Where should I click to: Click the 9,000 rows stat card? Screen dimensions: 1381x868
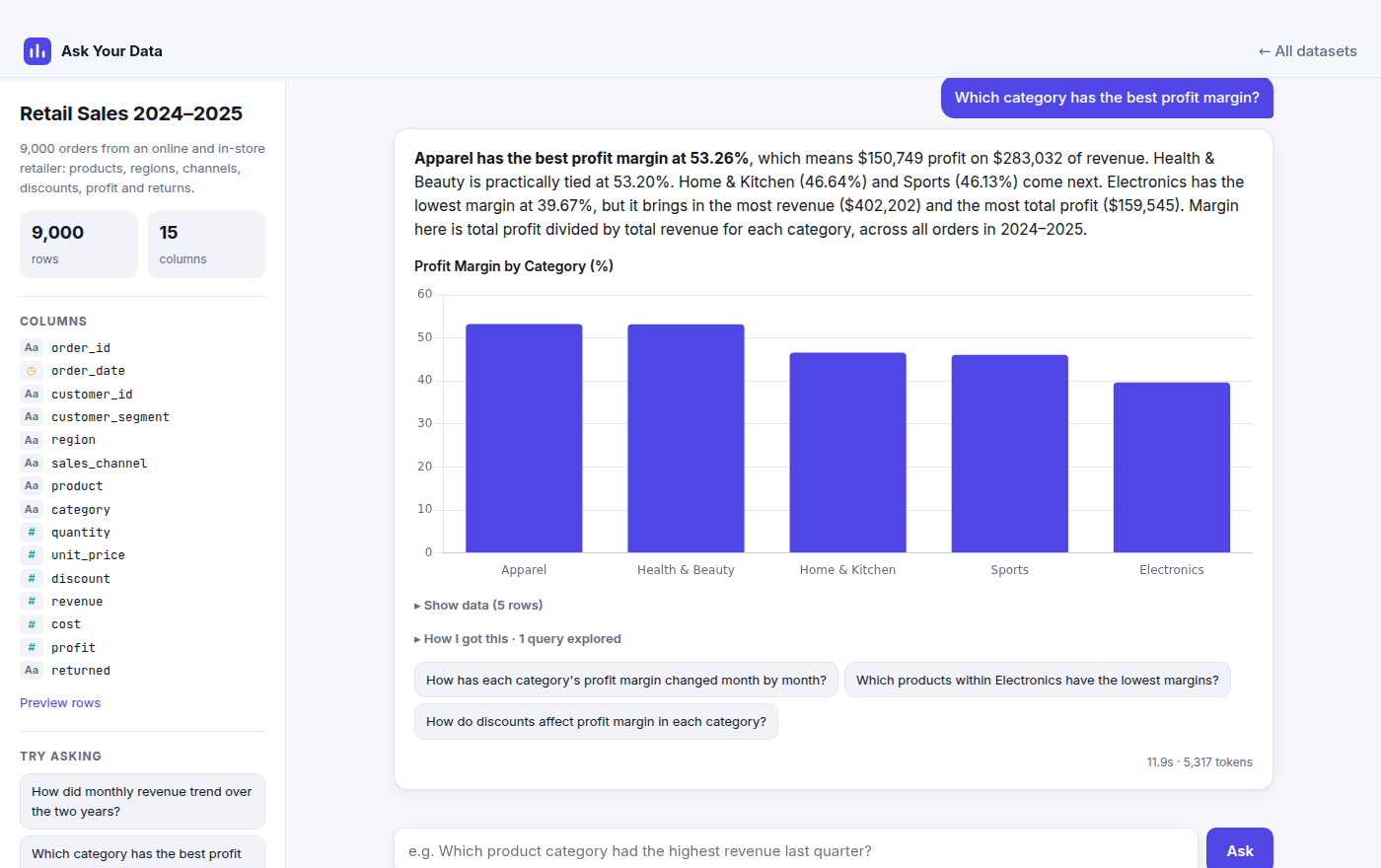[x=79, y=245]
